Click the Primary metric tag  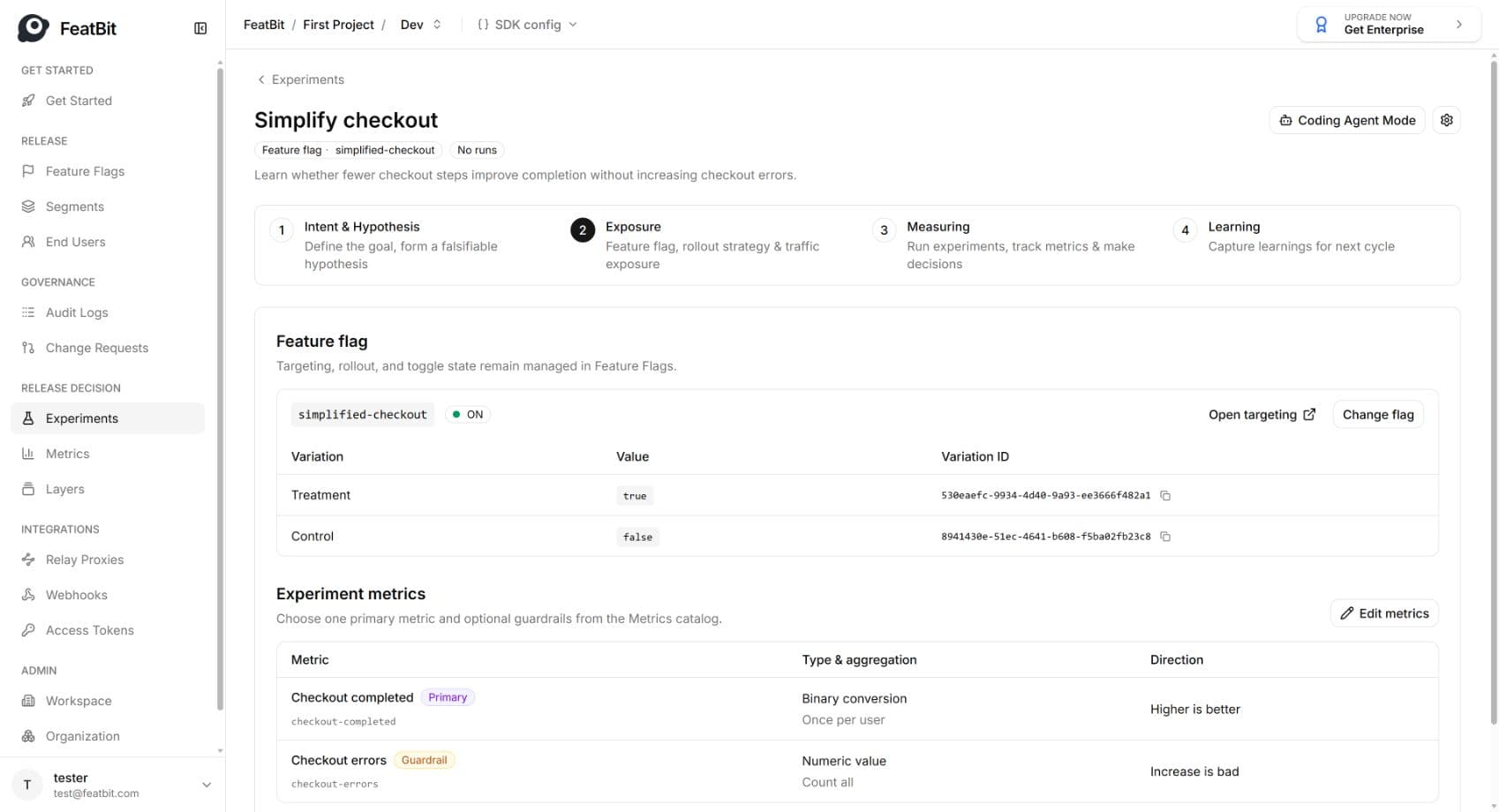click(448, 697)
